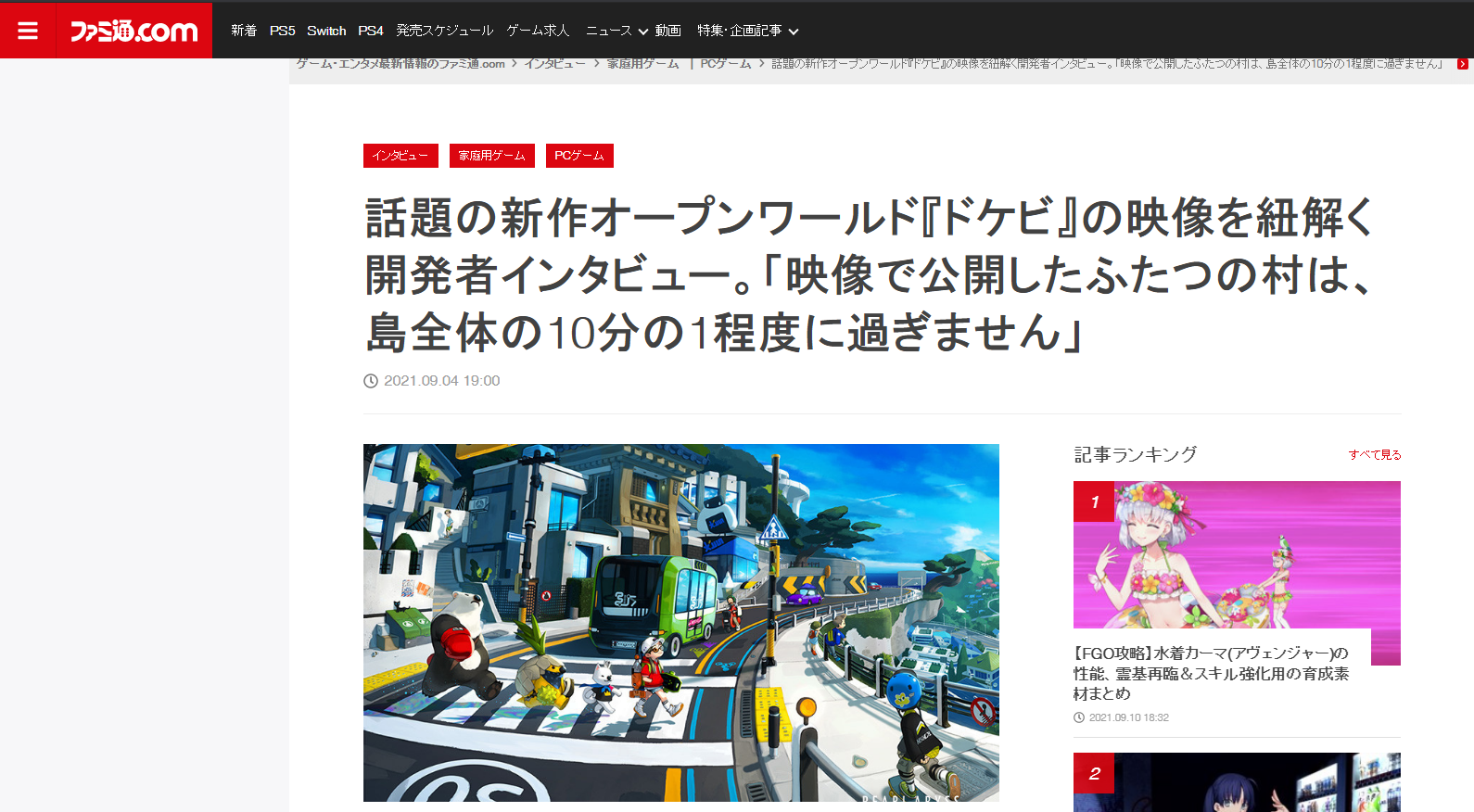Open the PS4 navigation item
The image size is (1474, 812).
coord(371,31)
